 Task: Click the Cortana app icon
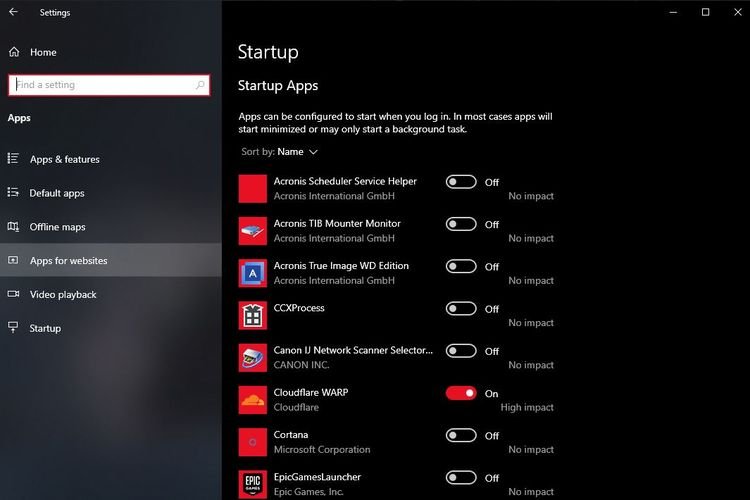[253, 442]
